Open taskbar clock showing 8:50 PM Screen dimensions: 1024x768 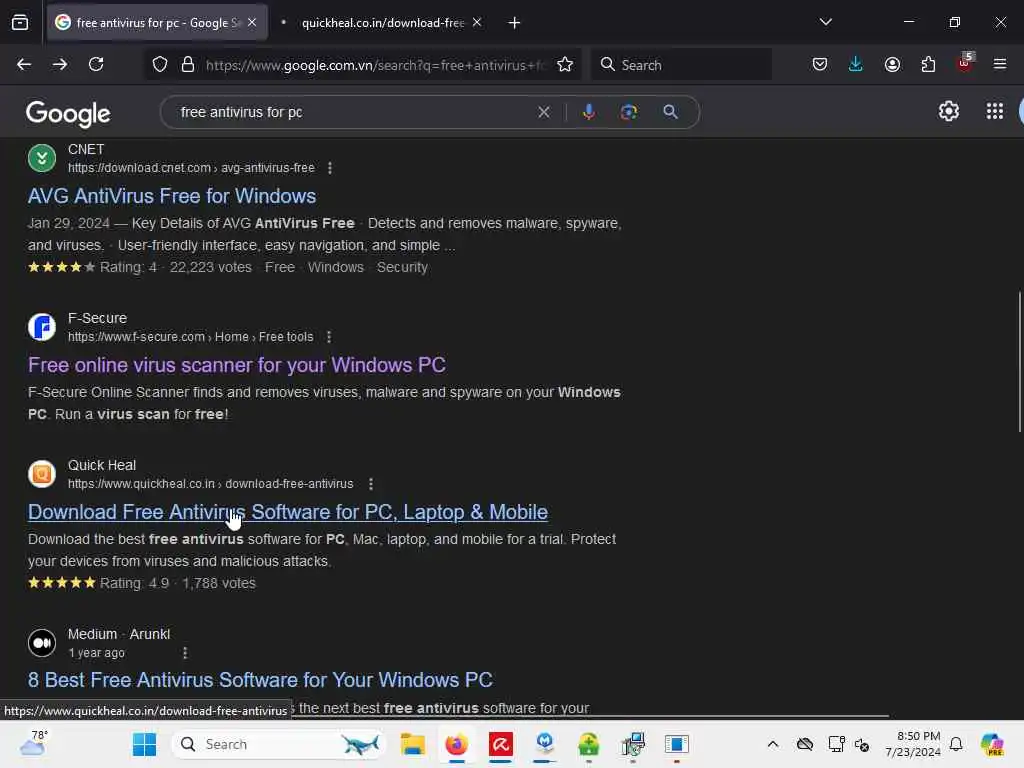912,744
